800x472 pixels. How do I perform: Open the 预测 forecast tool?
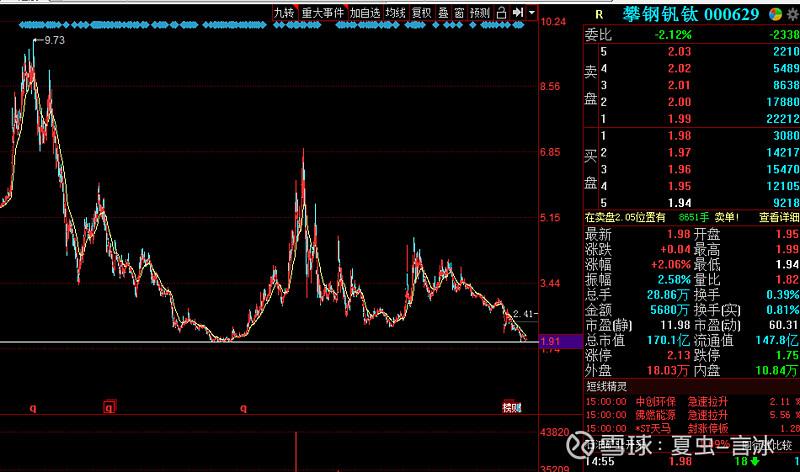[480, 13]
